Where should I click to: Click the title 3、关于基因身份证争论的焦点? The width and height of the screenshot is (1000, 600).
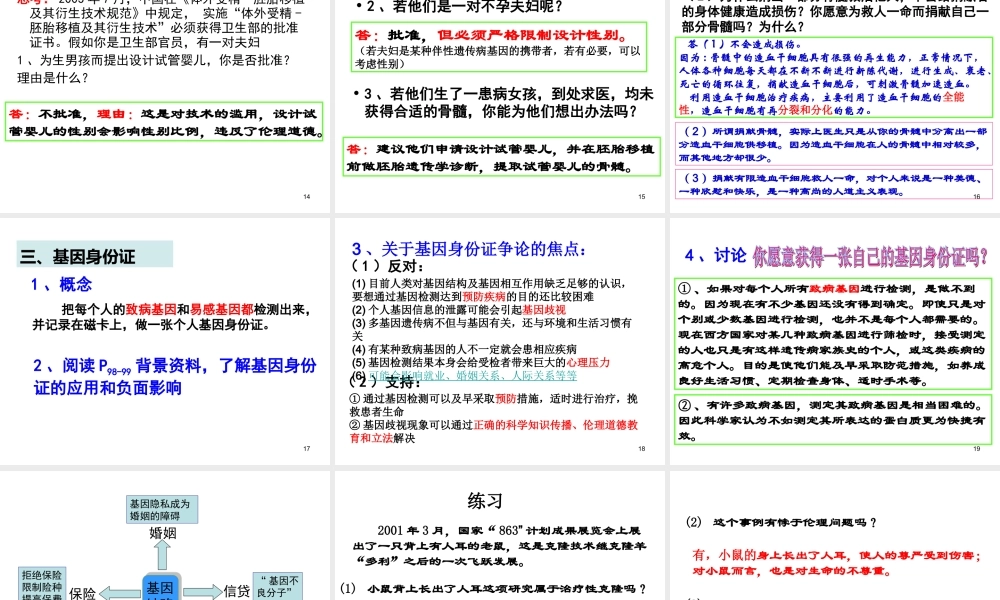(x=469, y=249)
